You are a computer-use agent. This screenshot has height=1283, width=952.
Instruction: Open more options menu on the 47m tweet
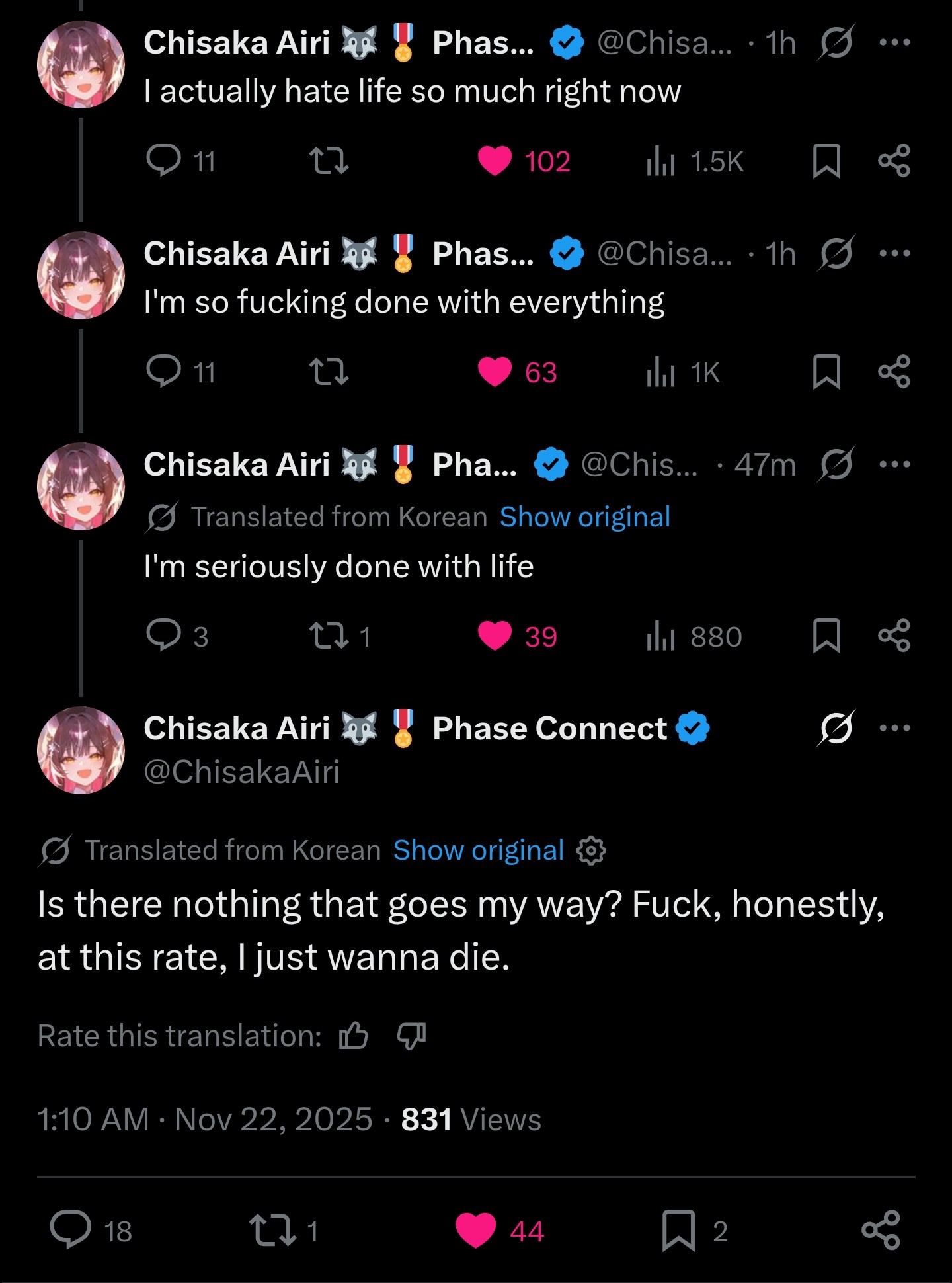(894, 464)
